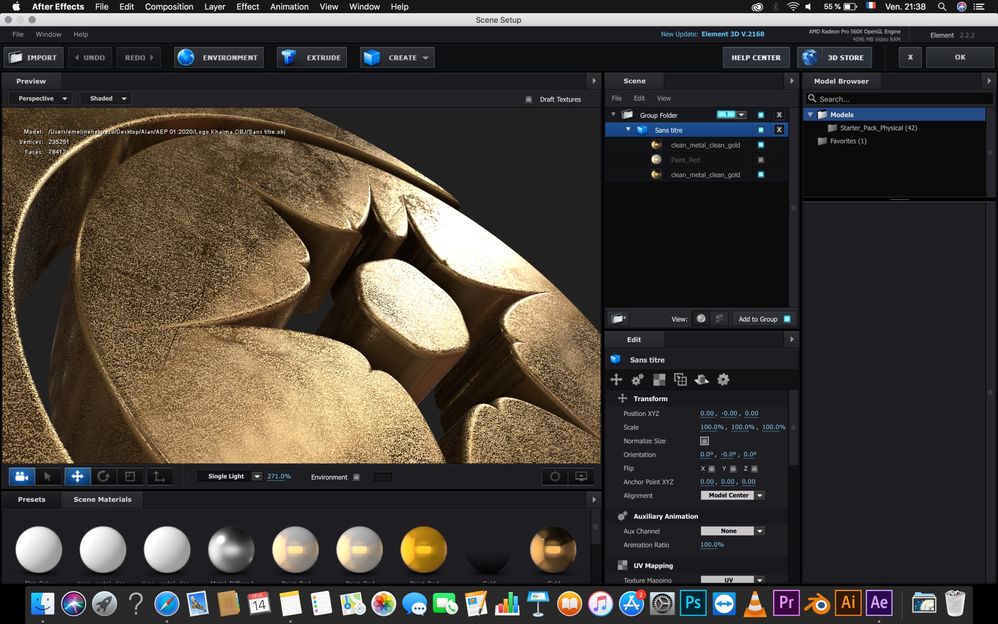
Task: Click the monitor icon at the preview's bottom right
Action: [581, 476]
